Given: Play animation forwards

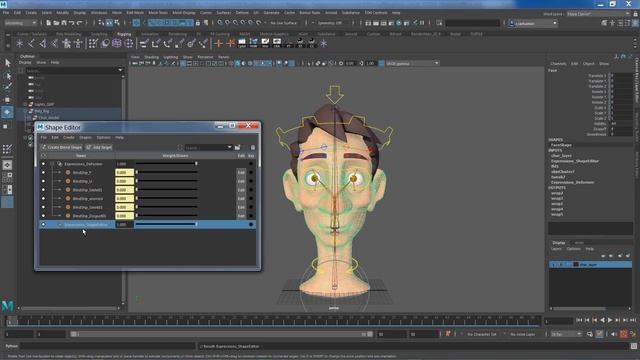Looking at the screenshot, I should pyautogui.click(x=610, y=320).
